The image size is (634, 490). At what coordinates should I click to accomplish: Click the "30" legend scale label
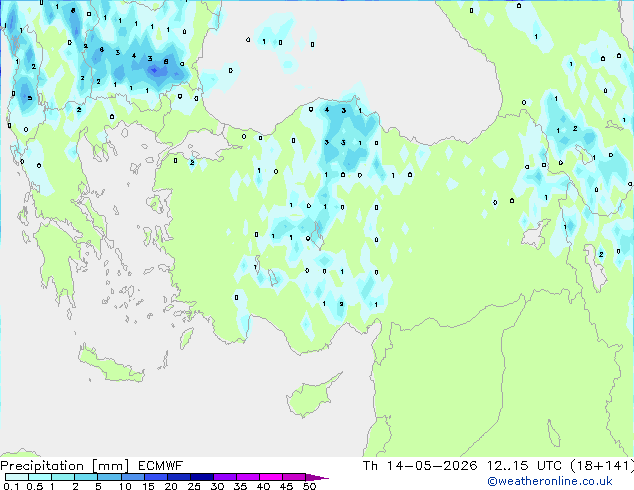pos(217,486)
